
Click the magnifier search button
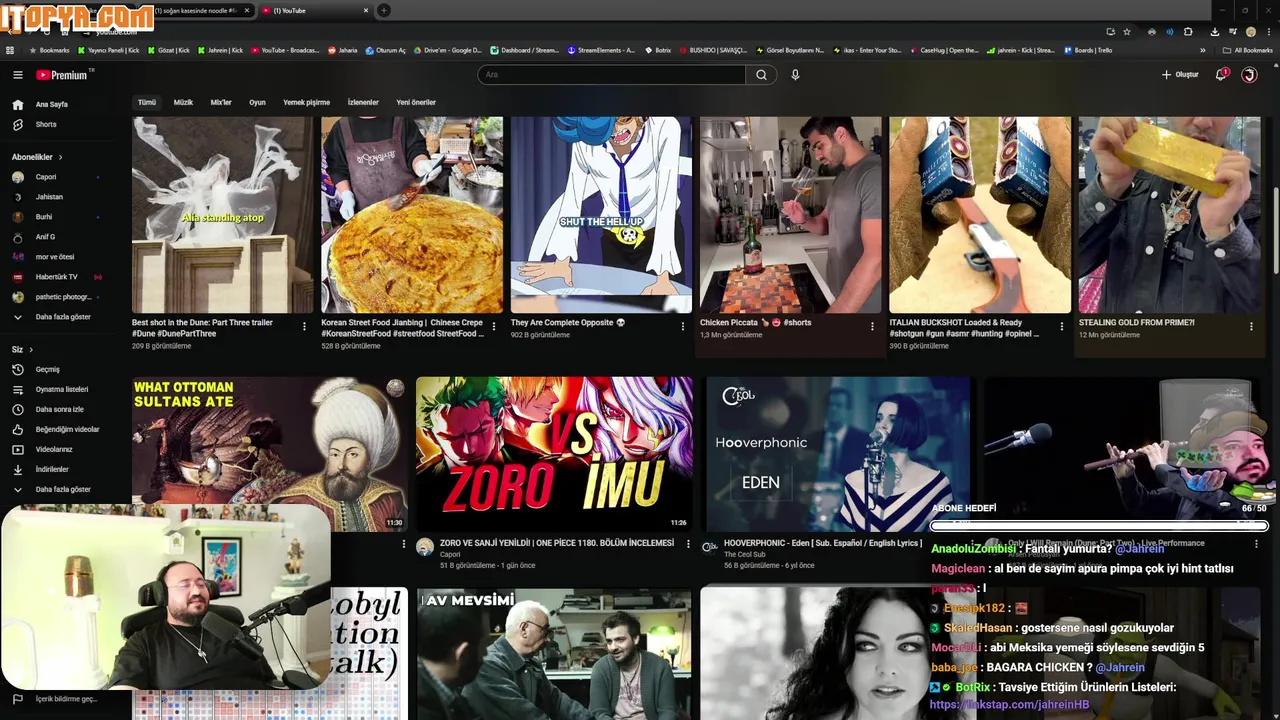coord(761,75)
